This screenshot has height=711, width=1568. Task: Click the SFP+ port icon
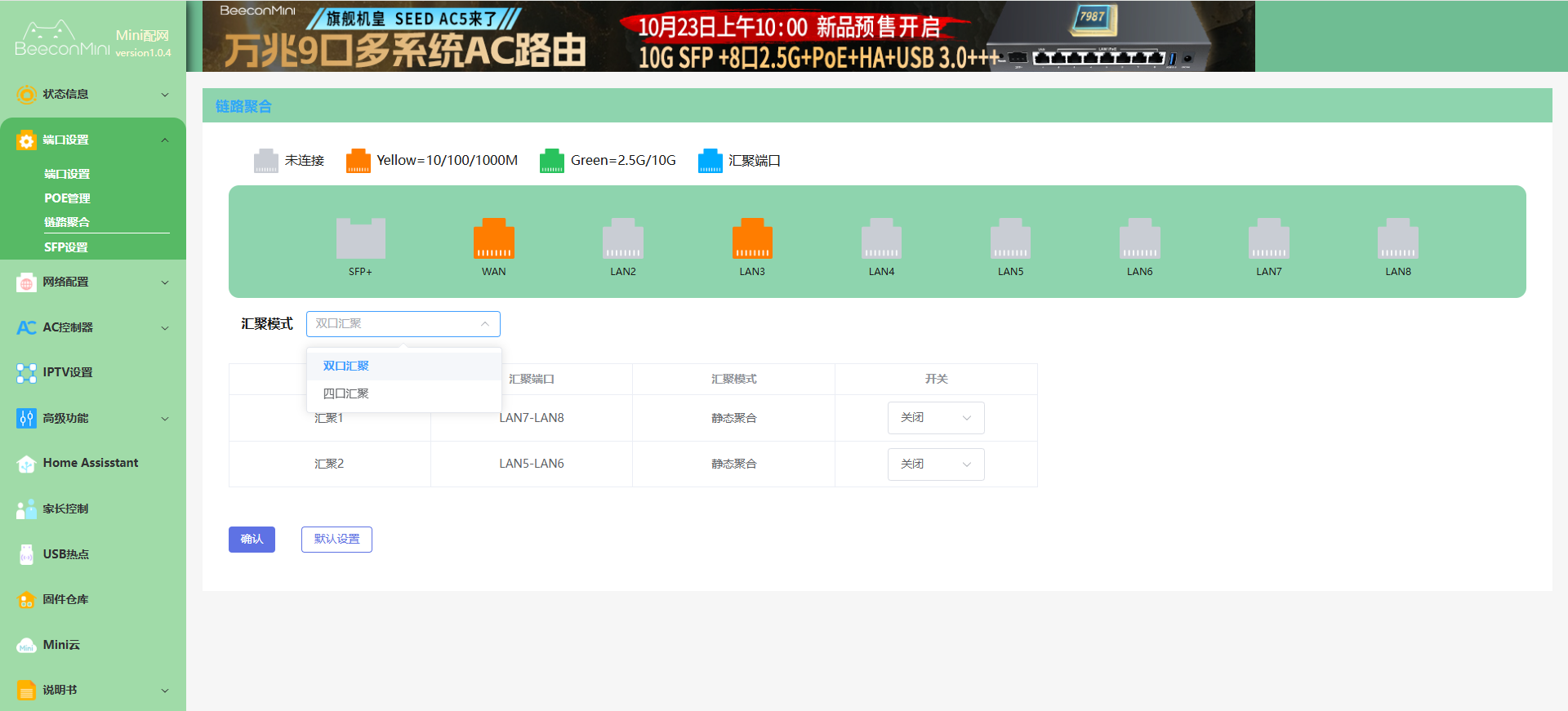coord(360,239)
